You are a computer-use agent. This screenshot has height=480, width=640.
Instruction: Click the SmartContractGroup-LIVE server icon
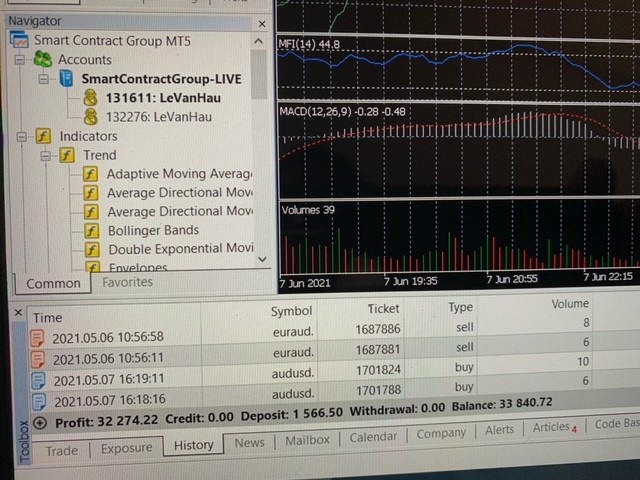click(x=67, y=78)
